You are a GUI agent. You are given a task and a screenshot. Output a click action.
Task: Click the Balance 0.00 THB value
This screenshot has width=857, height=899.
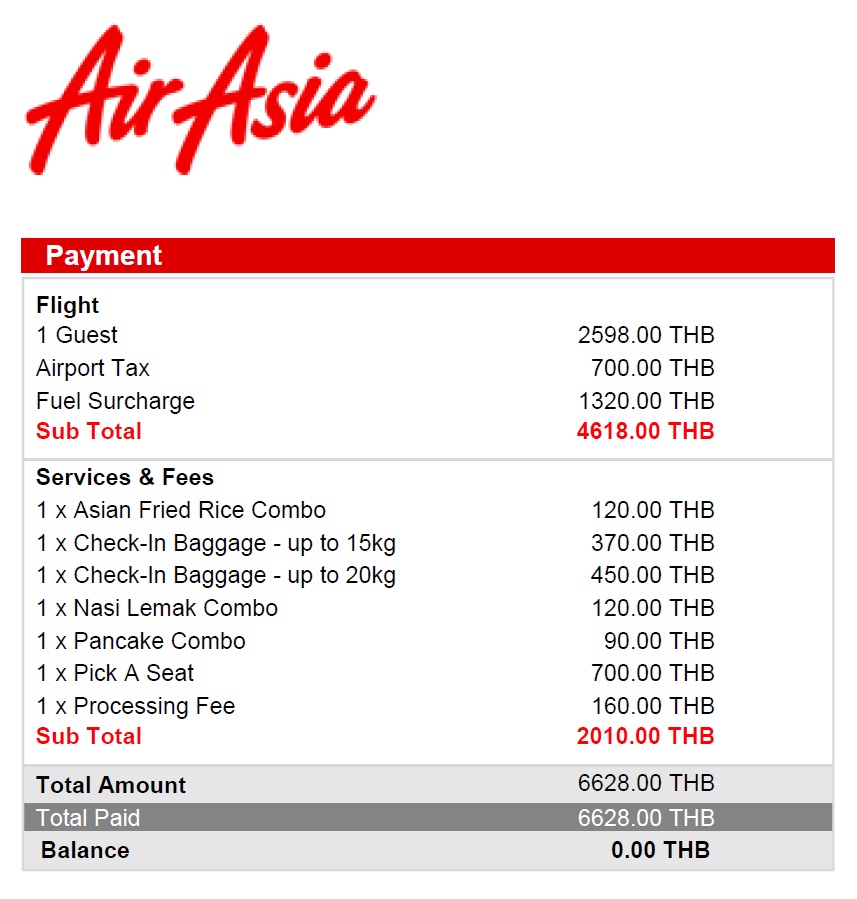click(660, 850)
